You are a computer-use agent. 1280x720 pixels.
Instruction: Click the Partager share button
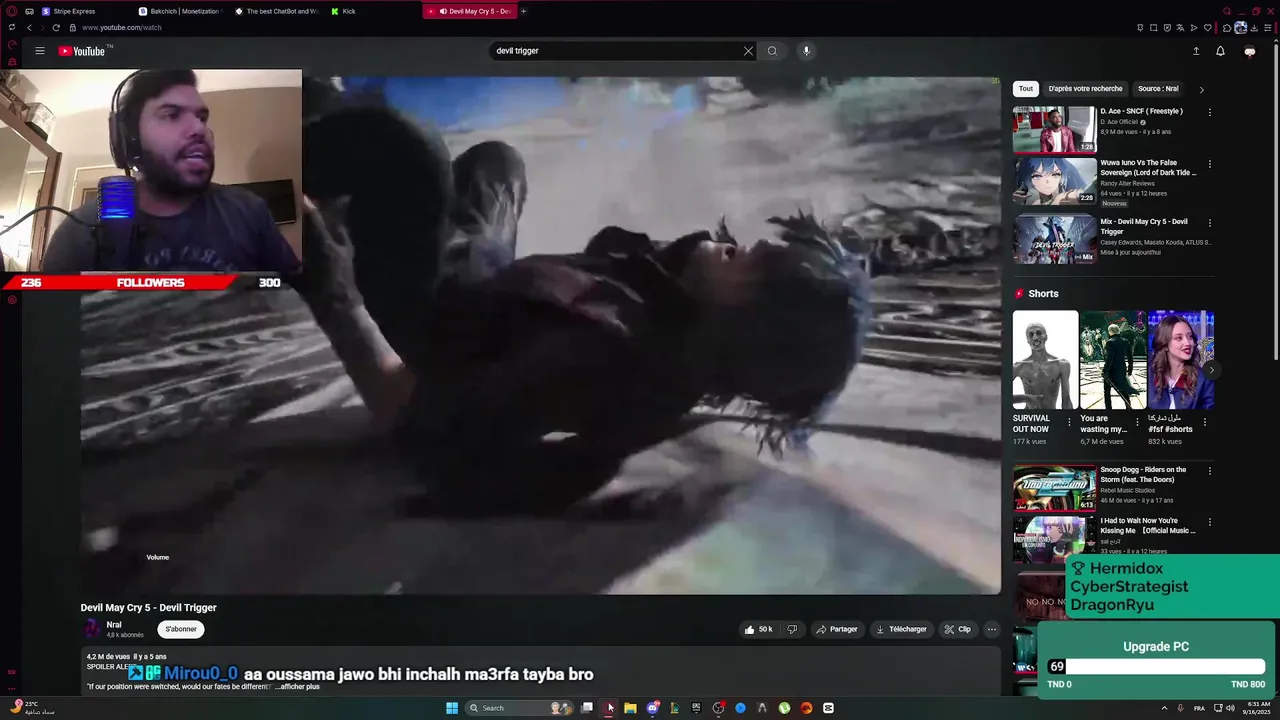tap(837, 630)
